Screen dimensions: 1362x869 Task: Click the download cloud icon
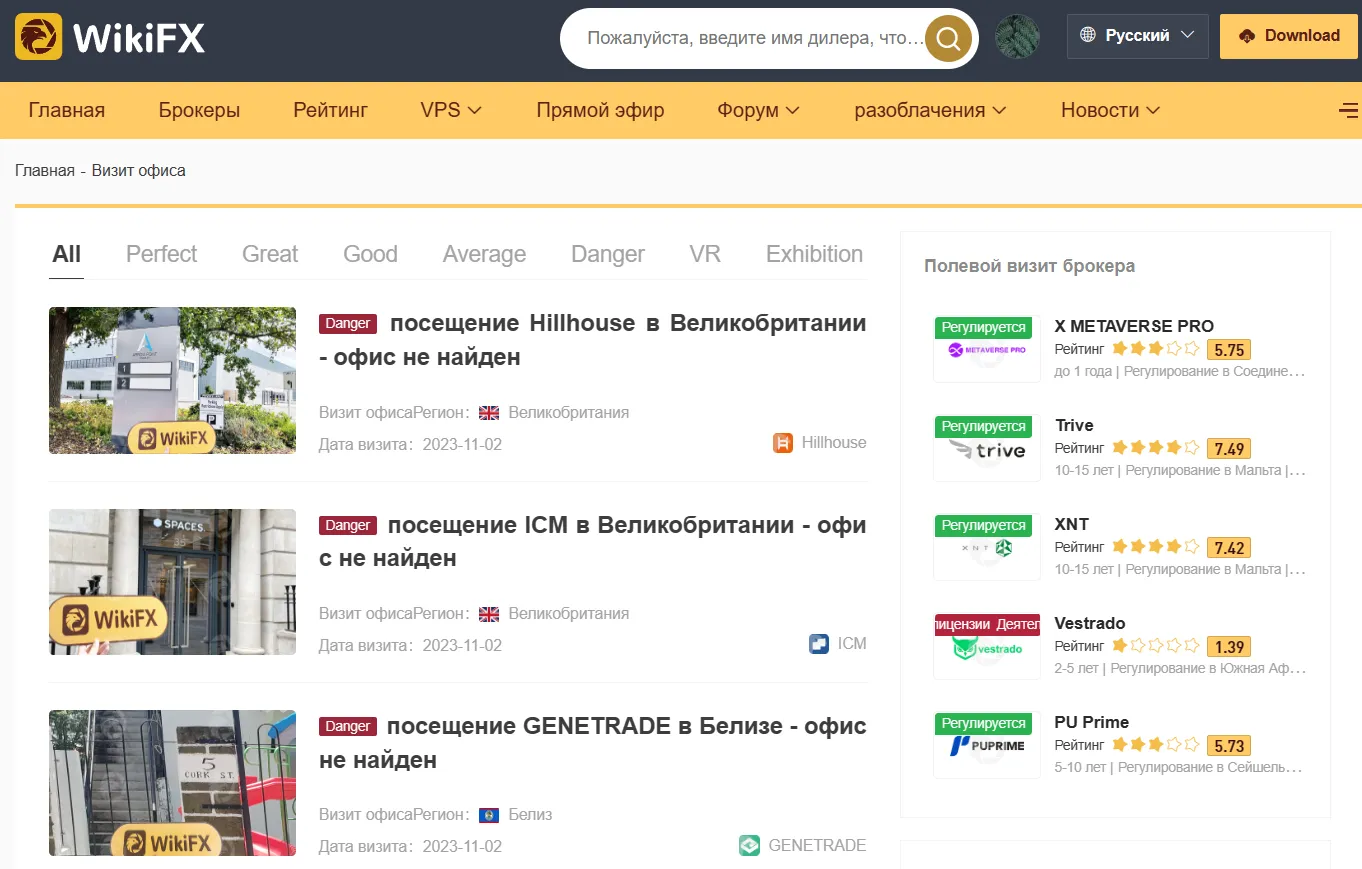(x=1246, y=36)
